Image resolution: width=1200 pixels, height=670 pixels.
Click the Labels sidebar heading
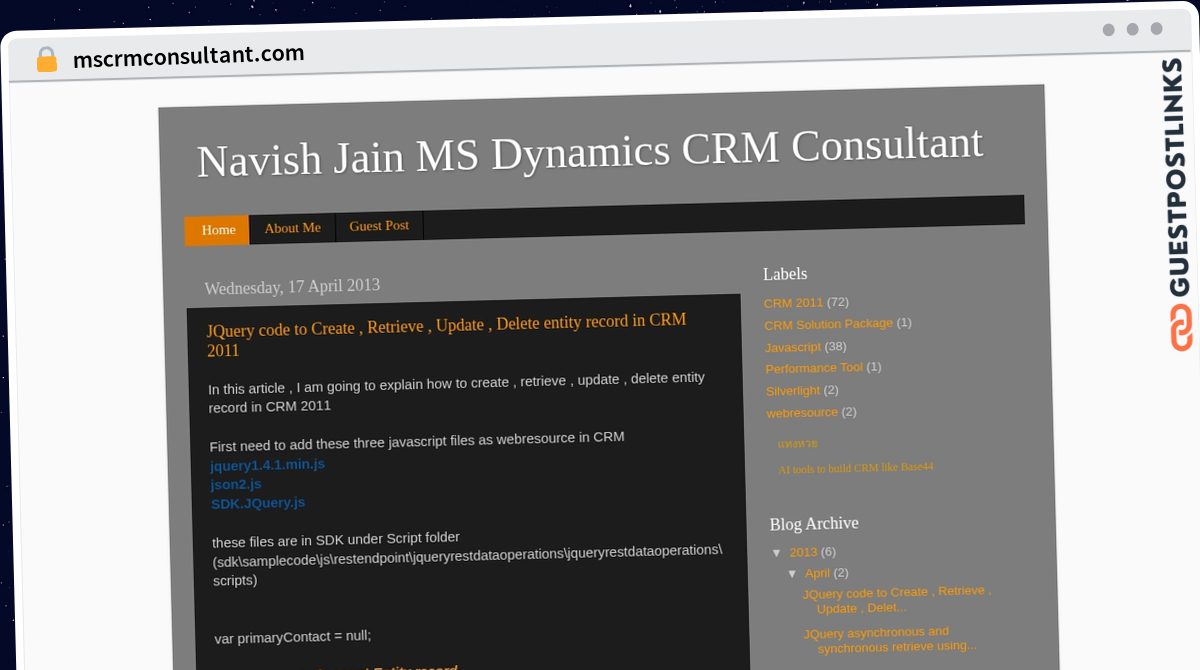click(x=785, y=274)
